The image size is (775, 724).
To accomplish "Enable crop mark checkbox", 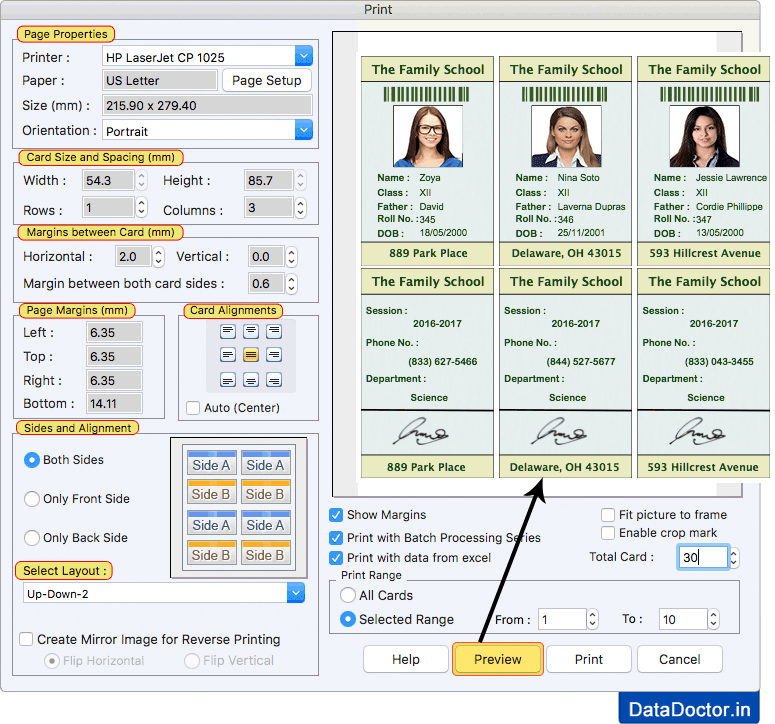I will pos(608,533).
